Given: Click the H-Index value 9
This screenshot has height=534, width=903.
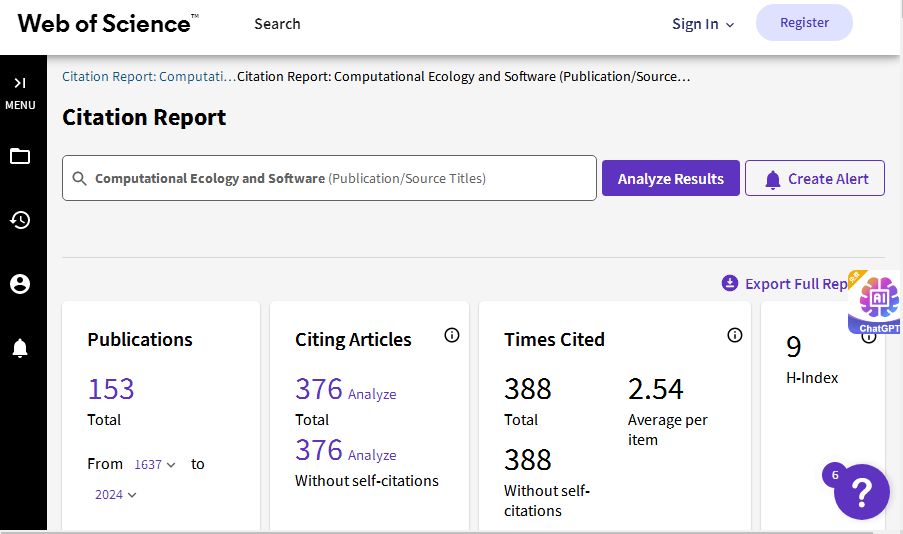Looking at the screenshot, I should (x=794, y=347).
